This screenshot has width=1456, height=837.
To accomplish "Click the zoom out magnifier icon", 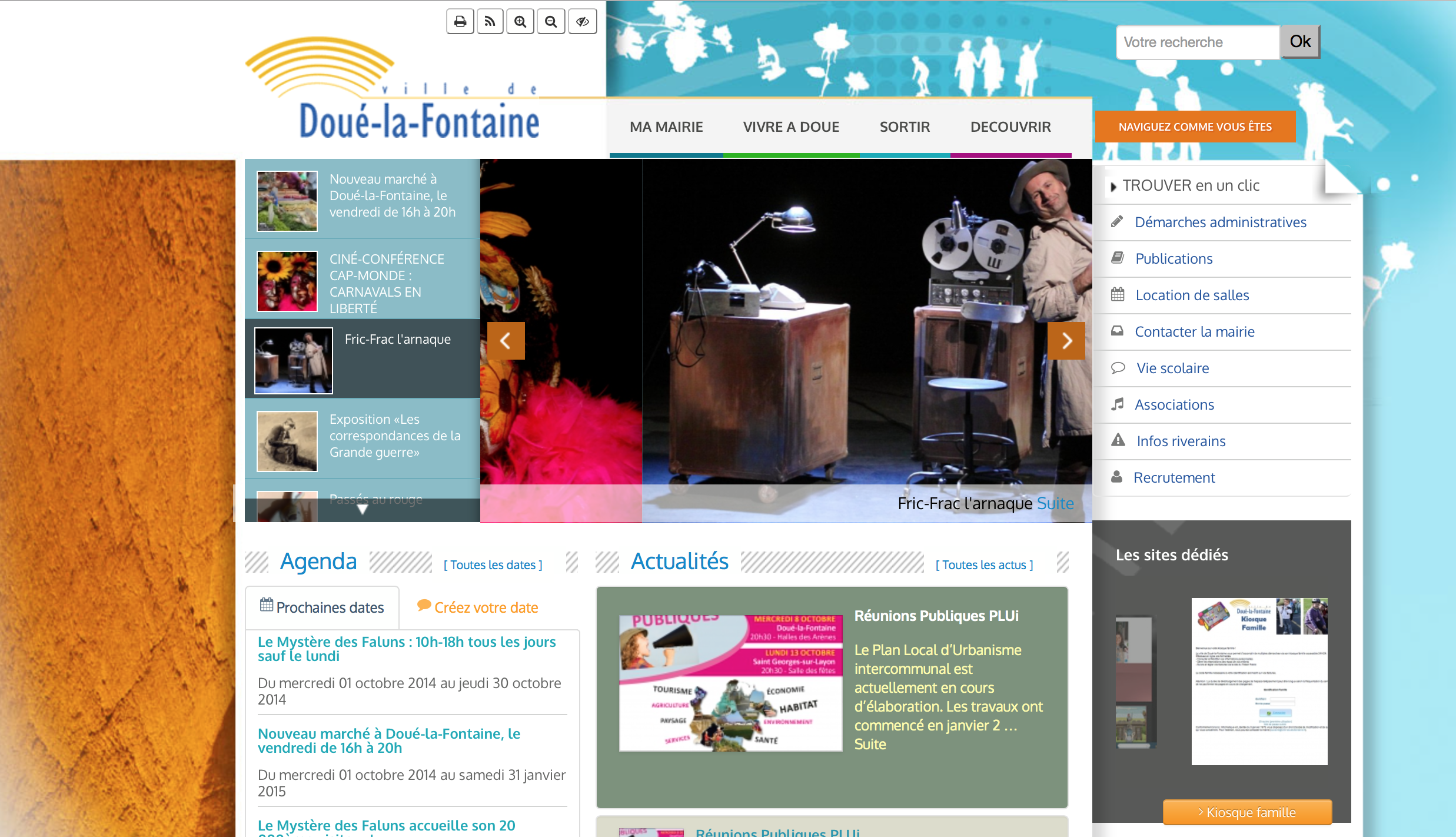I will pyautogui.click(x=551, y=22).
